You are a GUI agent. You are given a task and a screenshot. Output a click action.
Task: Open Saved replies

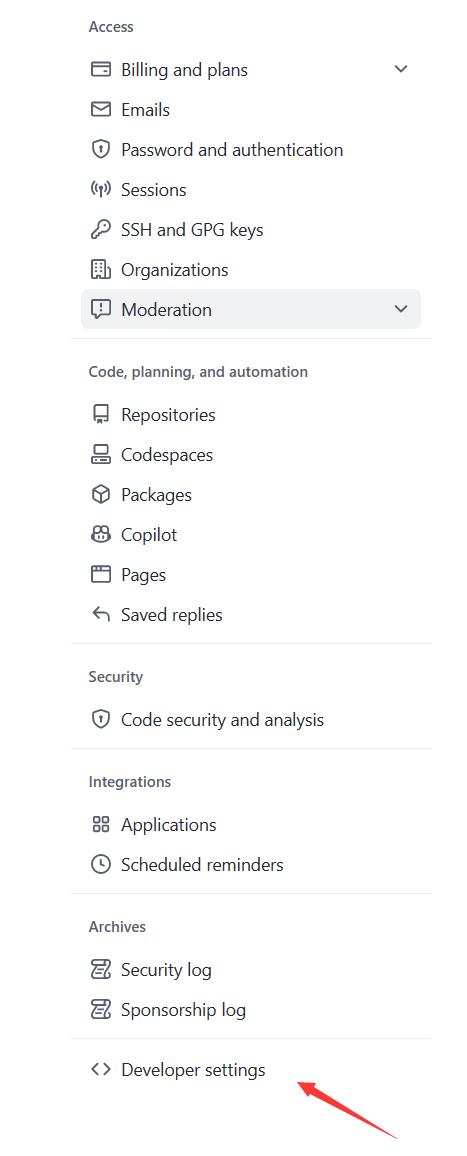(x=251, y=614)
